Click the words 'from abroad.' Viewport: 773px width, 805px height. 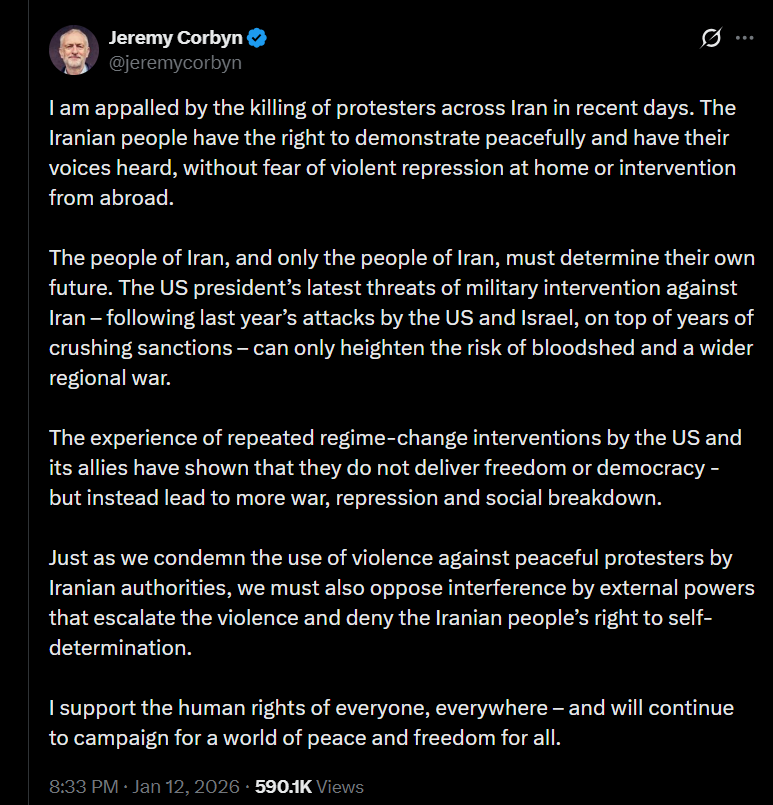coord(111,198)
